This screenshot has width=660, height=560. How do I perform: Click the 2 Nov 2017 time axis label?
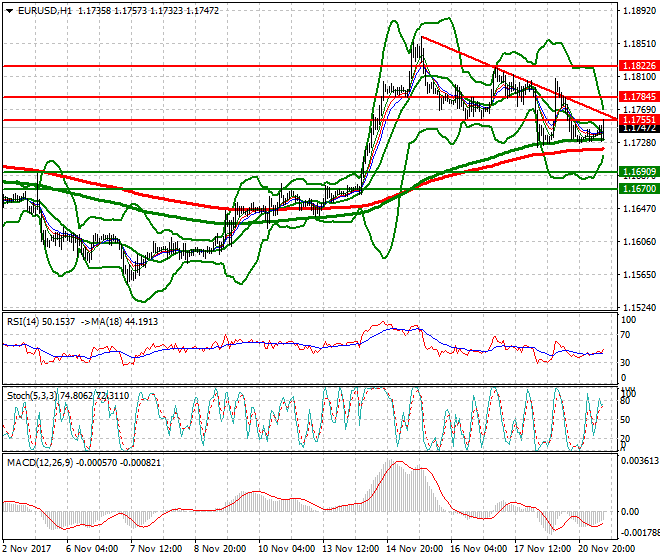click(27, 549)
